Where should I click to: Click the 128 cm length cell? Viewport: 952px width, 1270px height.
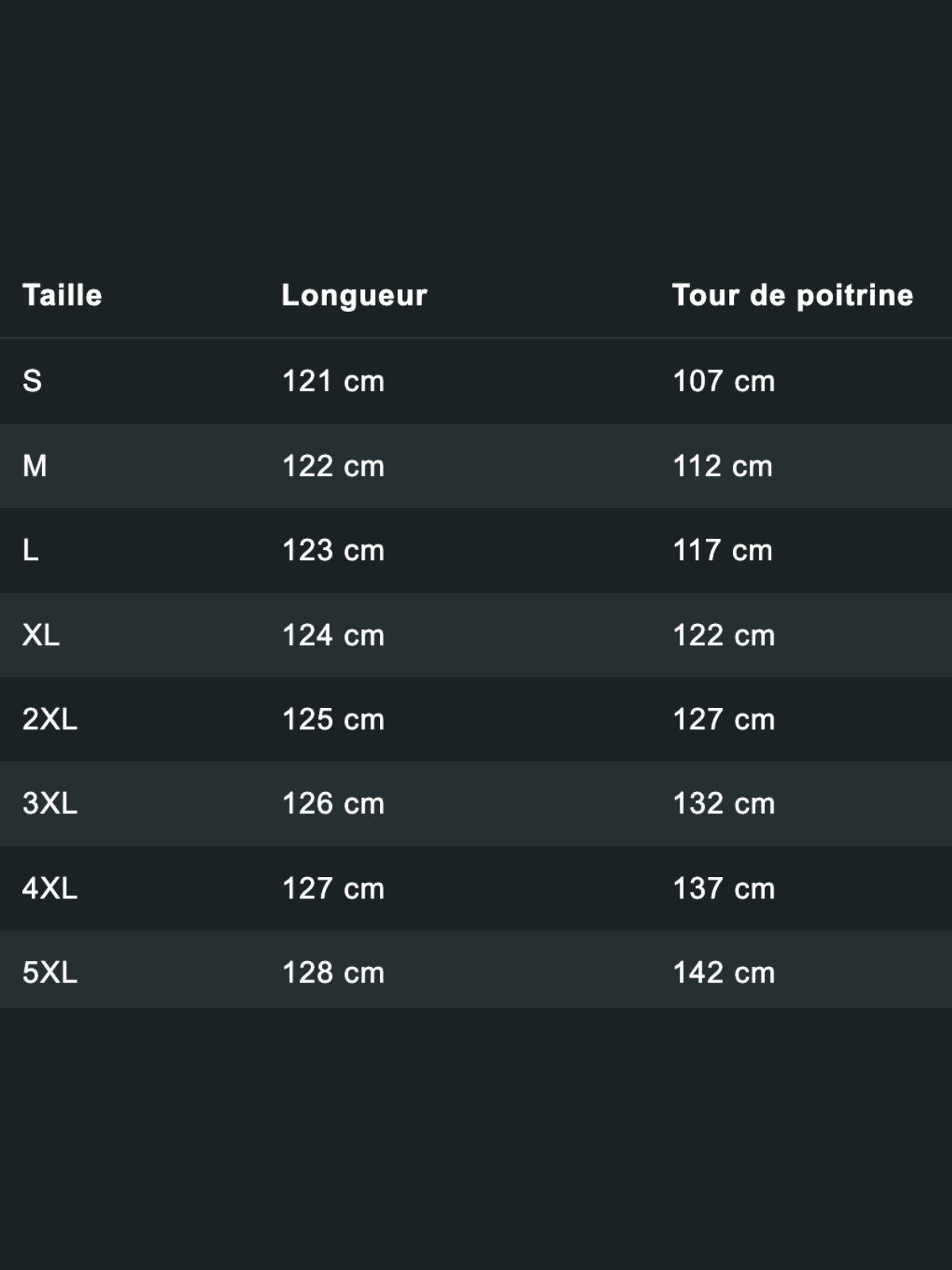[x=333, y=972]
